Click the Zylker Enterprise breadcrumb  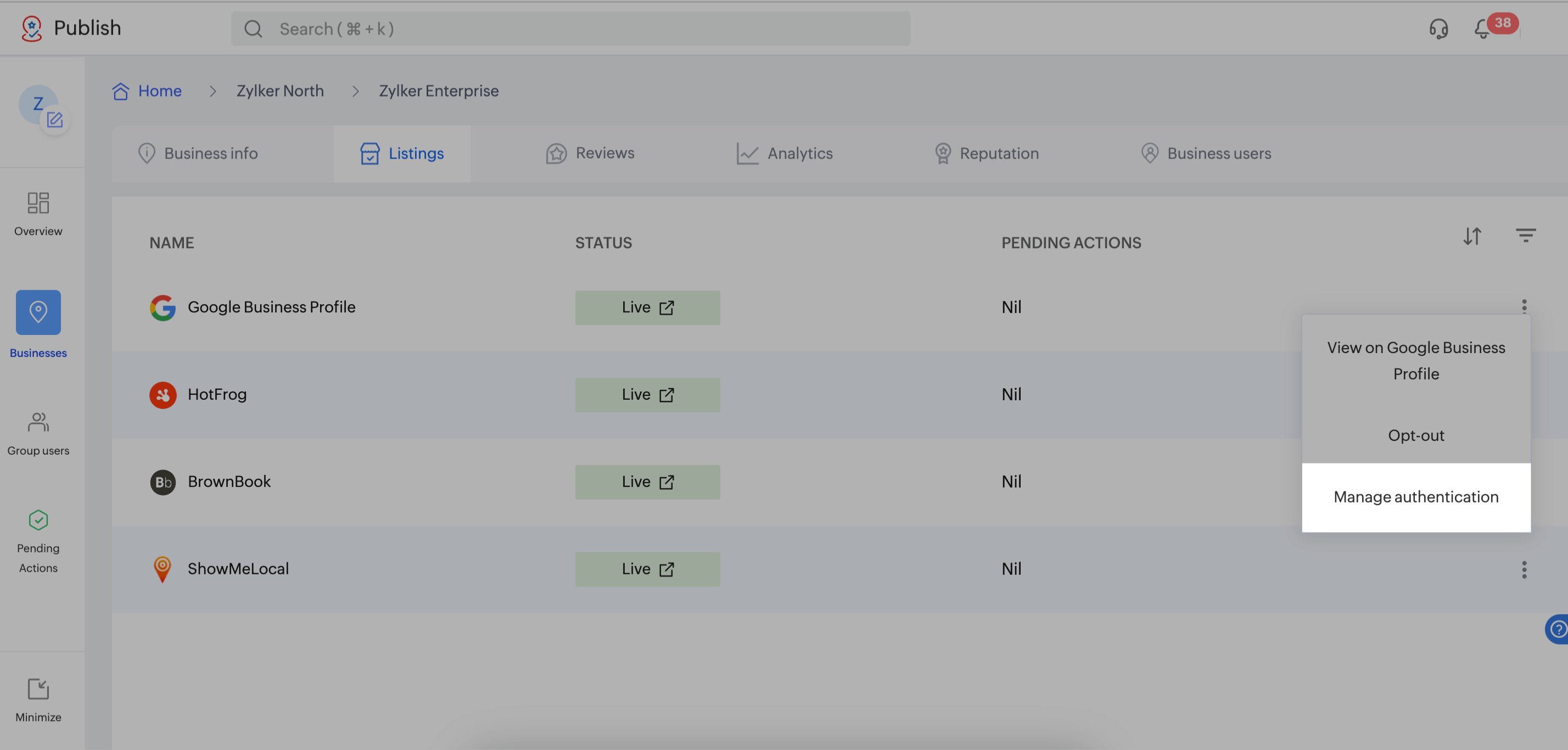coord(438,91)
